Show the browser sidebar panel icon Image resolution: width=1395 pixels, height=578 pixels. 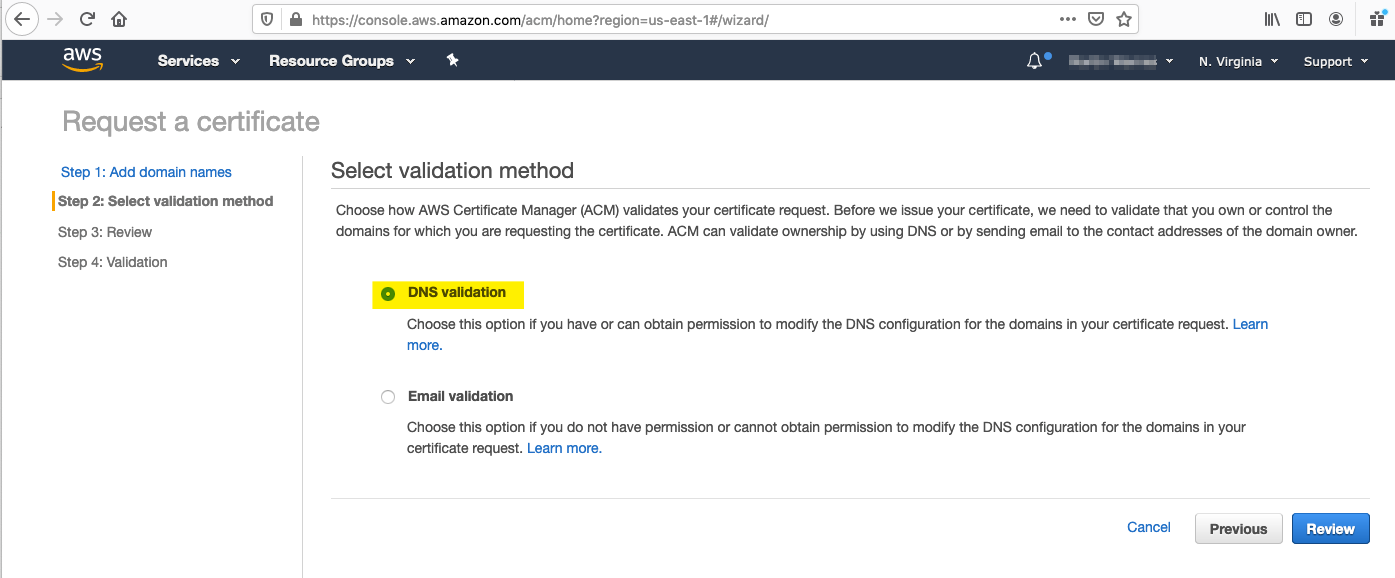(1304, 19)
